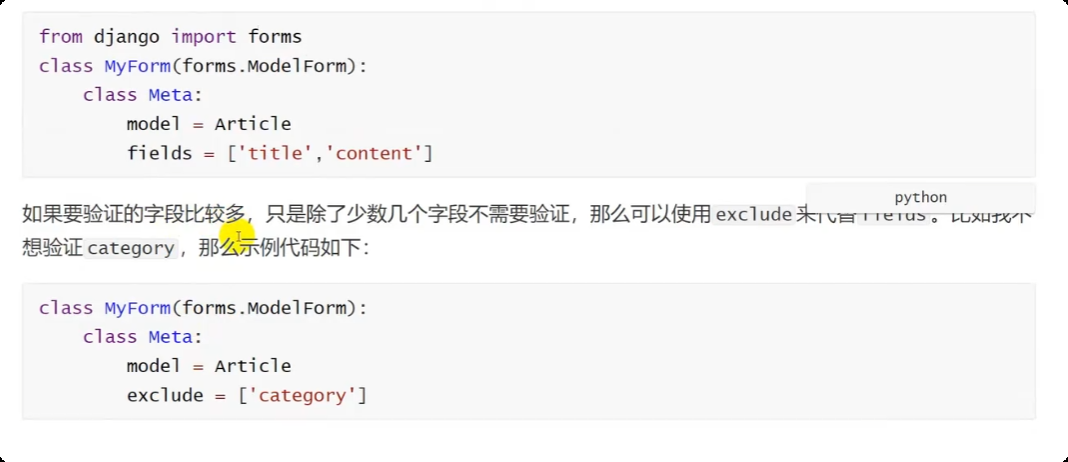
Task: Click the python language label
Action: click(920, 198)
